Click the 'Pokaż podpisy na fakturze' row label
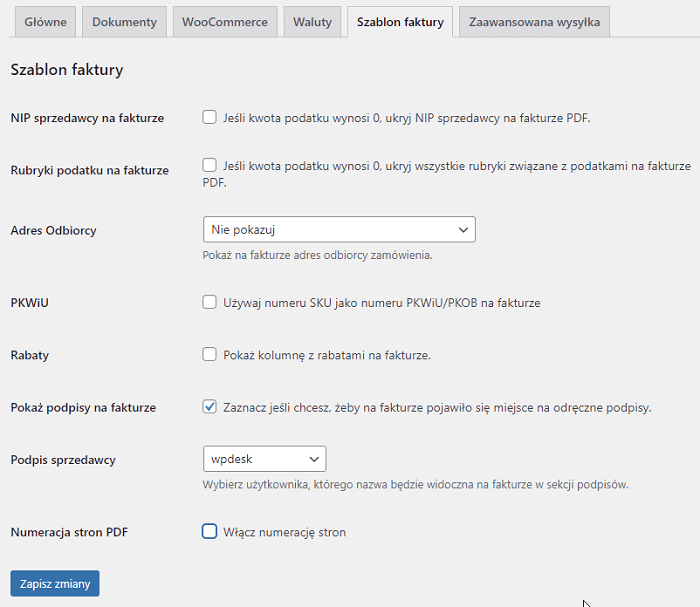The width and height of the screenshot is (700, 607). click(83, 407)
